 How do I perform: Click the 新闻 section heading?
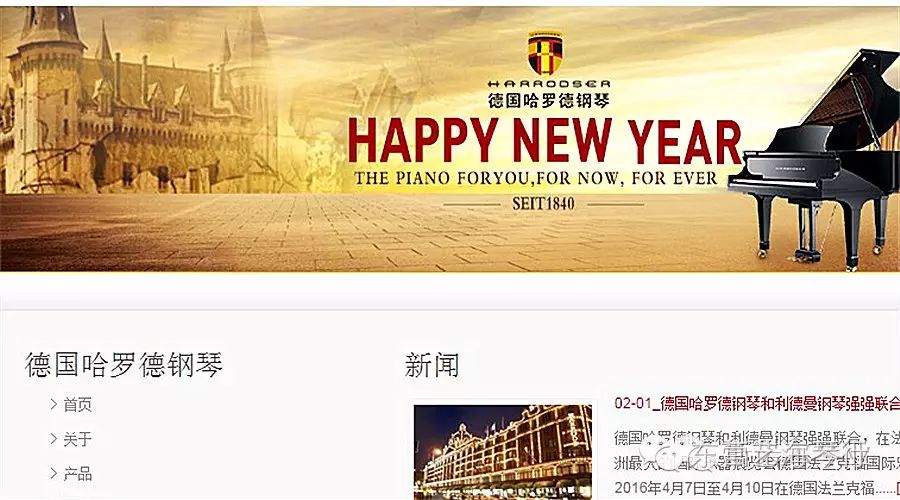(x=432, y=365)
